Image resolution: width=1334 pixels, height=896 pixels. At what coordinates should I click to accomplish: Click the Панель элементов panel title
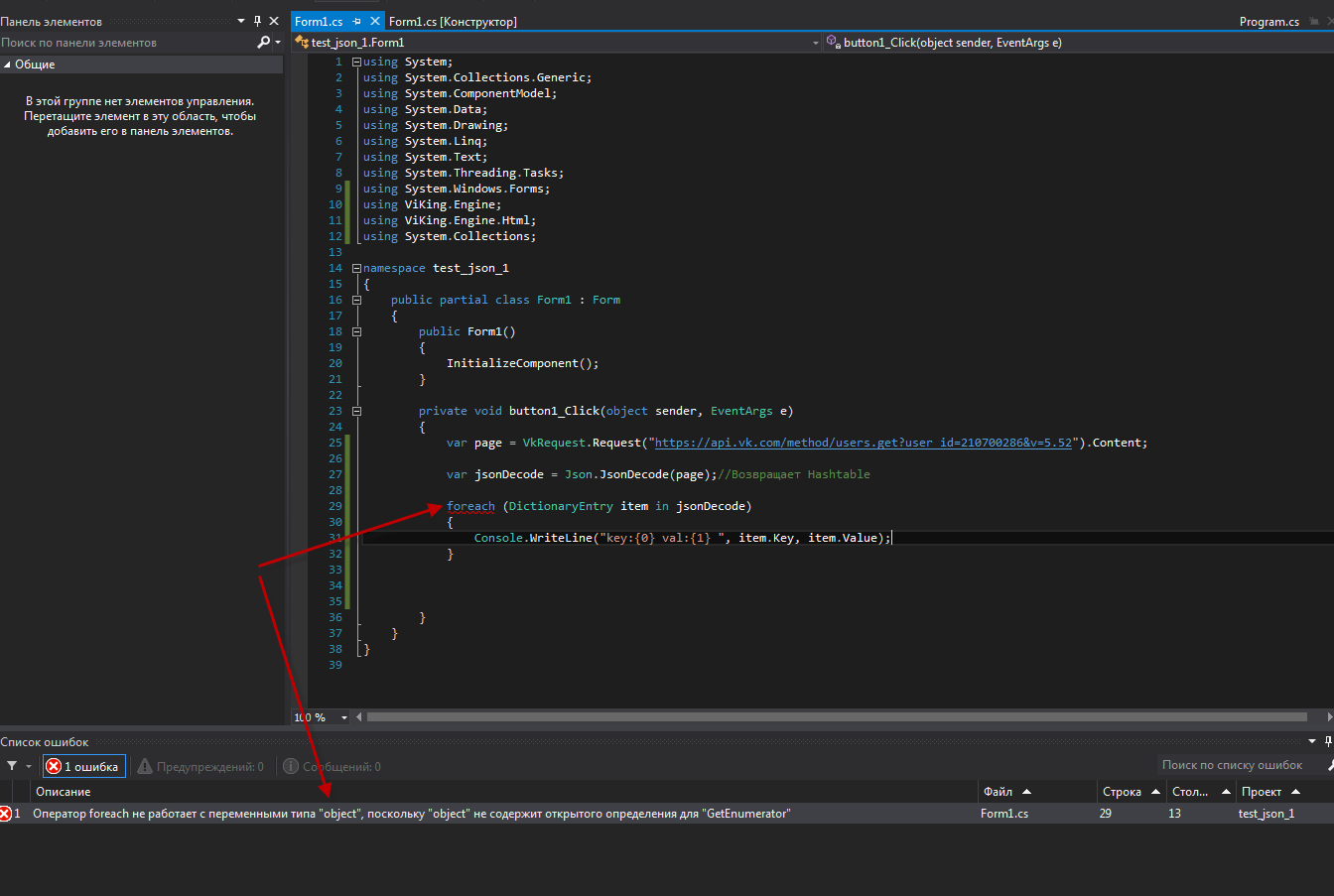click(x=52, y=21)
